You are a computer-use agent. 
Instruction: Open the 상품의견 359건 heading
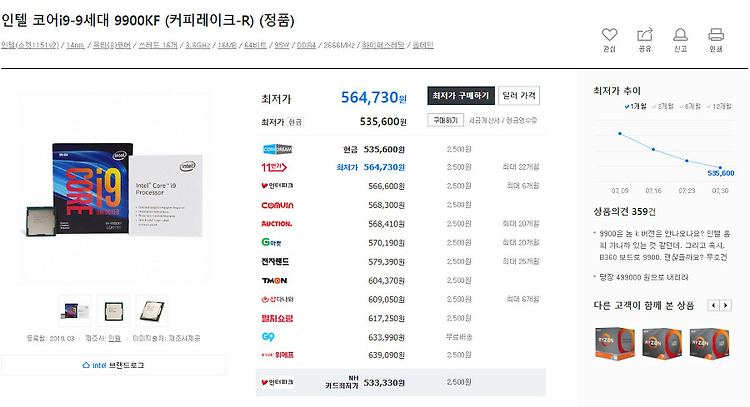[624, 211]
